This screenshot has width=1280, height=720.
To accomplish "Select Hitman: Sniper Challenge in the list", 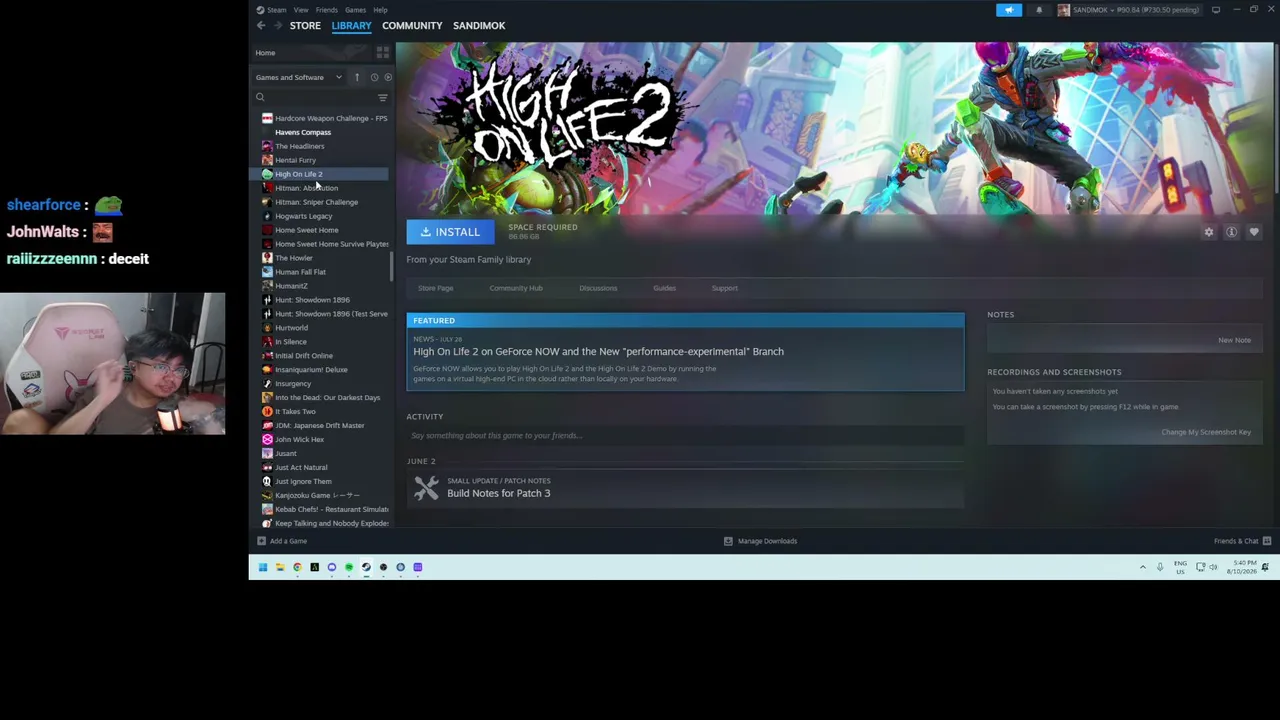I will pyautogui.click(x=316, y=202).
